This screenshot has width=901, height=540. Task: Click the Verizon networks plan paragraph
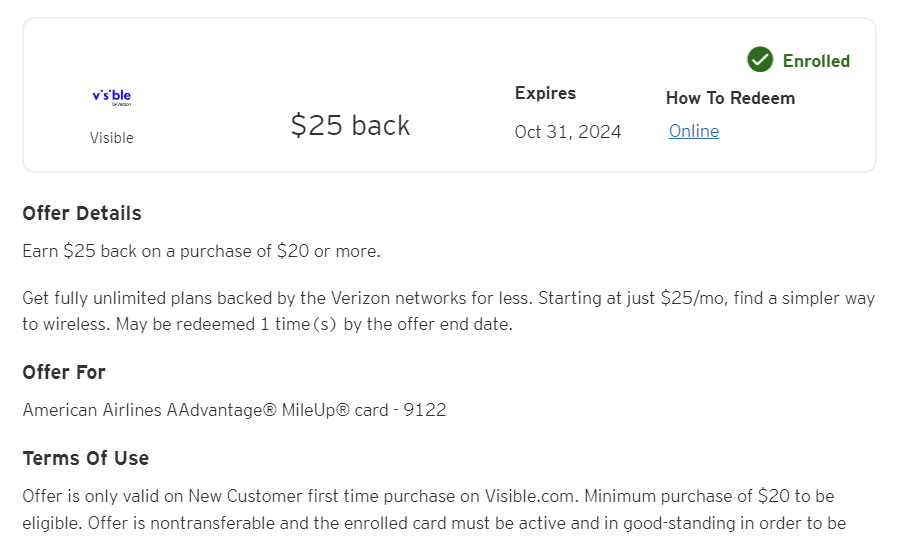[448, 311]
